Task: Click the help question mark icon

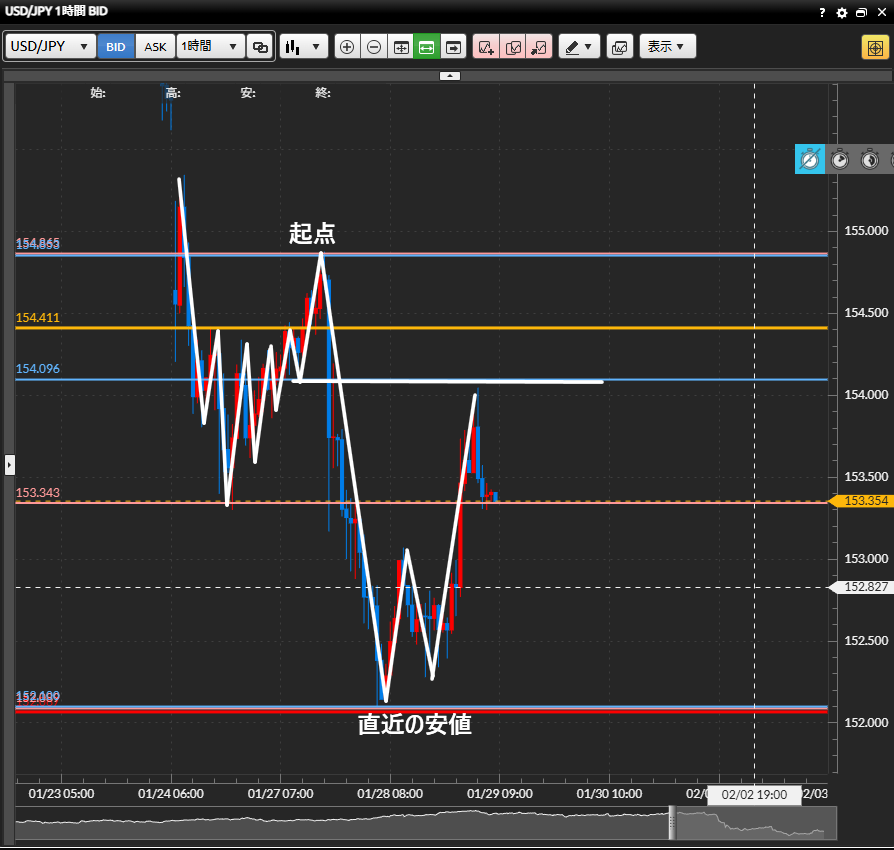Action: coord(822,12)
